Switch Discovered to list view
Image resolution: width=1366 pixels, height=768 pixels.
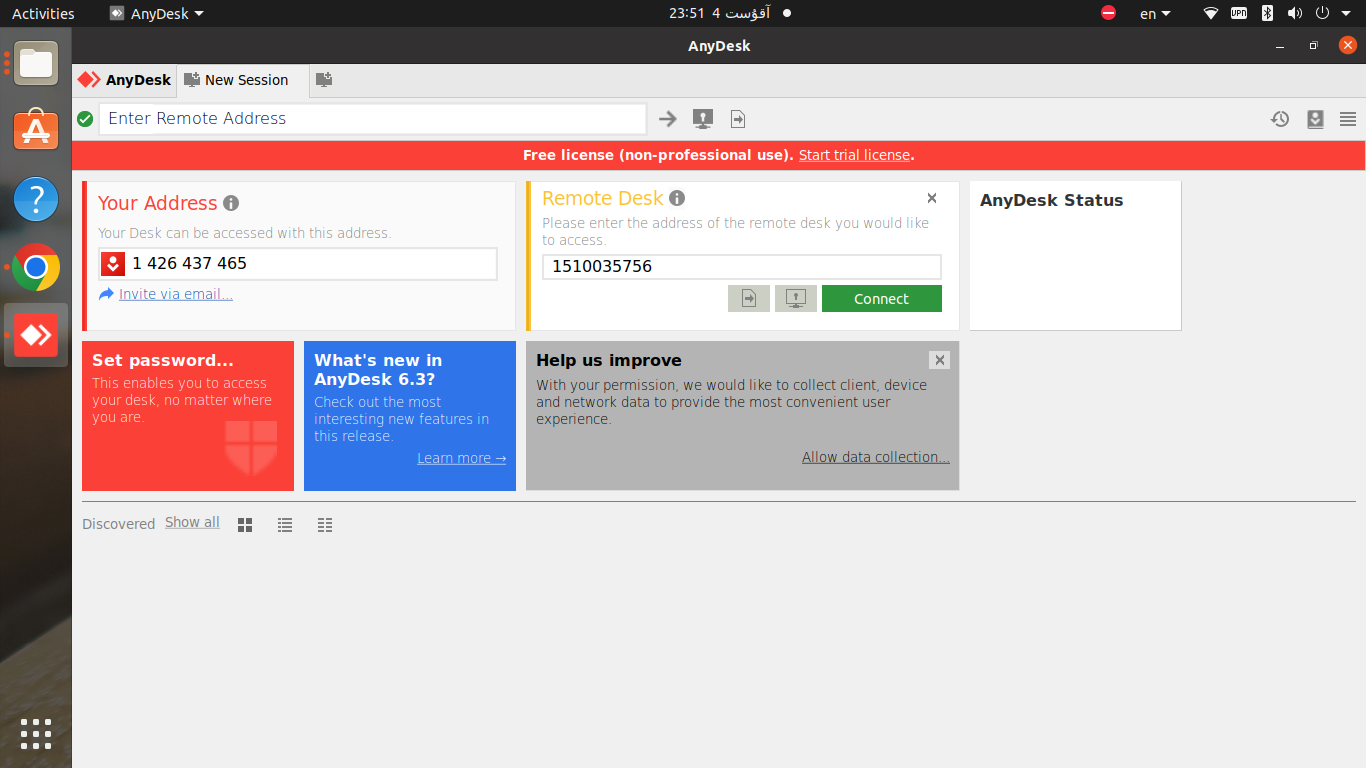coord(285,525)
